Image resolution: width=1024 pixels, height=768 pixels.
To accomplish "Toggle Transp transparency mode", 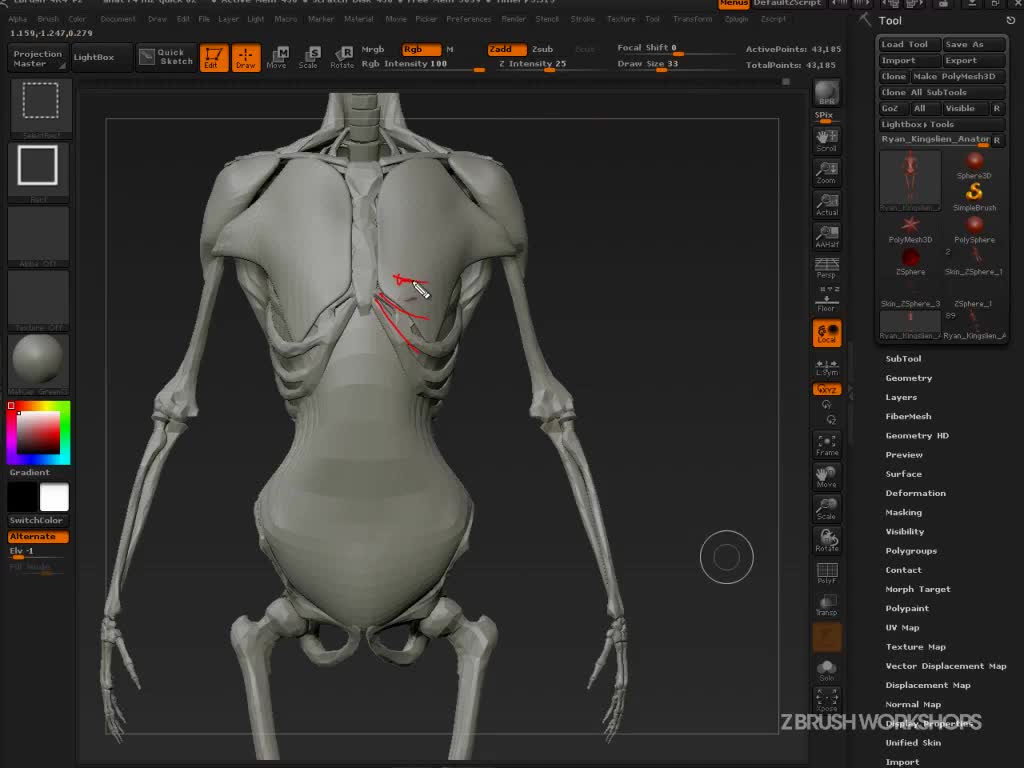I will 826,605.
